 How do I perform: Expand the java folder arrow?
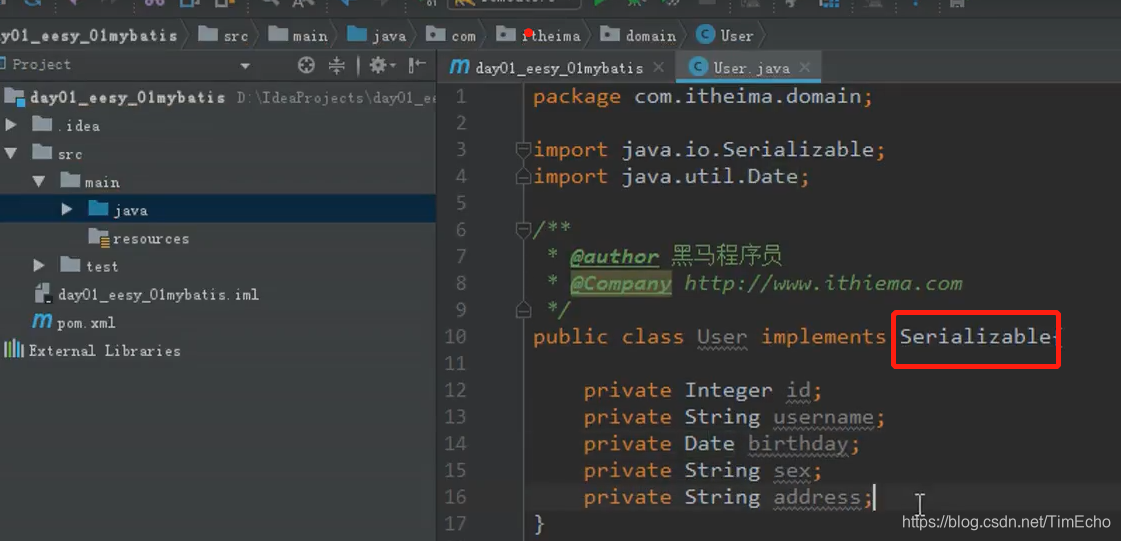[67, 209]
